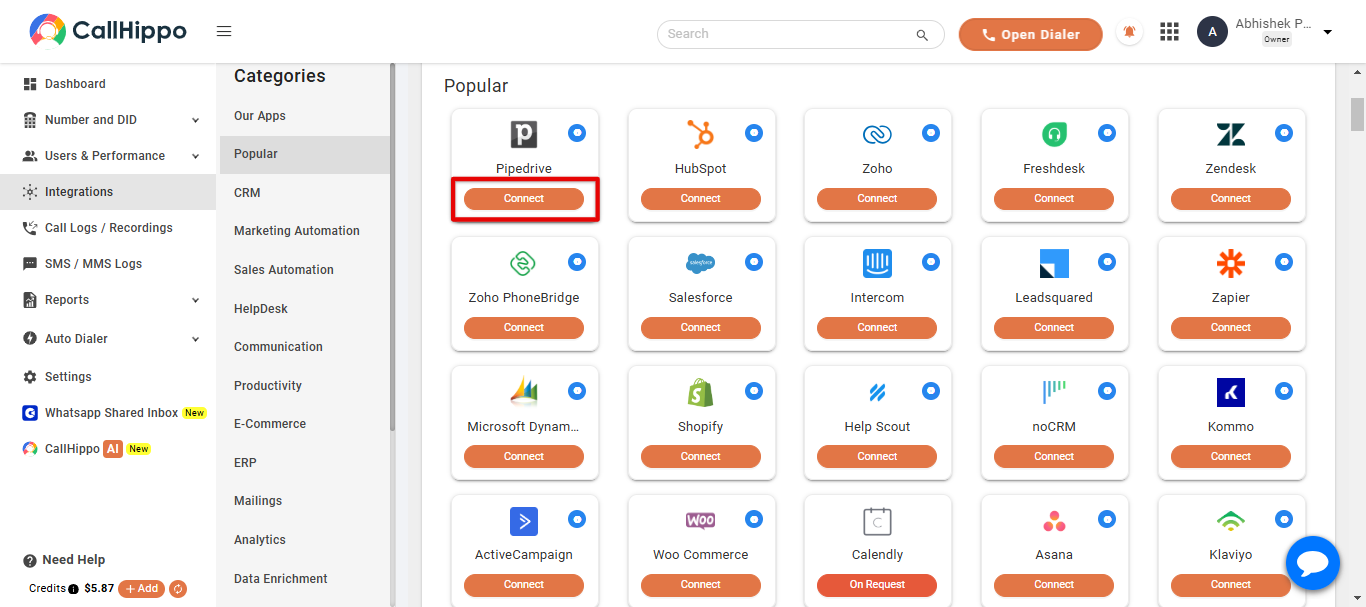Select the Pipedrive radio indicator

click(577, 133)
